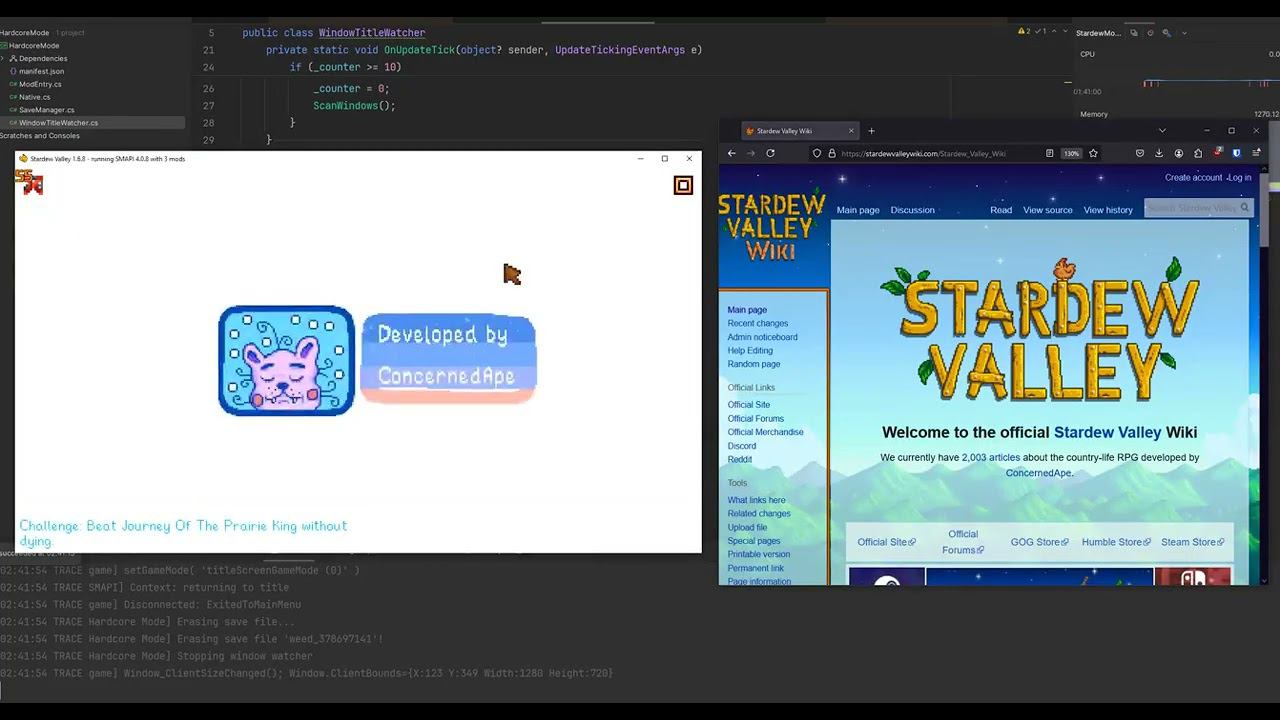Open Native.cs in the project tree

point(34,97)
